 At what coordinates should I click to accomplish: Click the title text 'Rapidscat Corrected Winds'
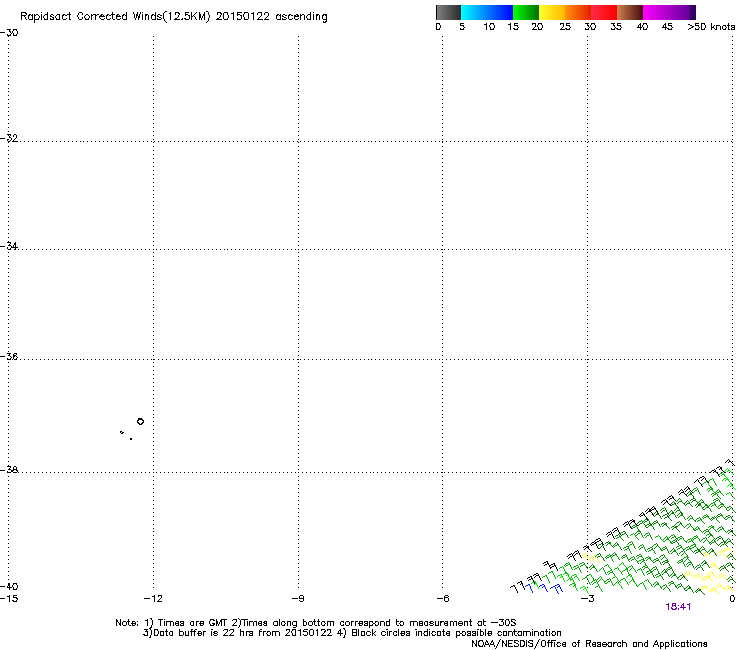[x=91, y=16]
